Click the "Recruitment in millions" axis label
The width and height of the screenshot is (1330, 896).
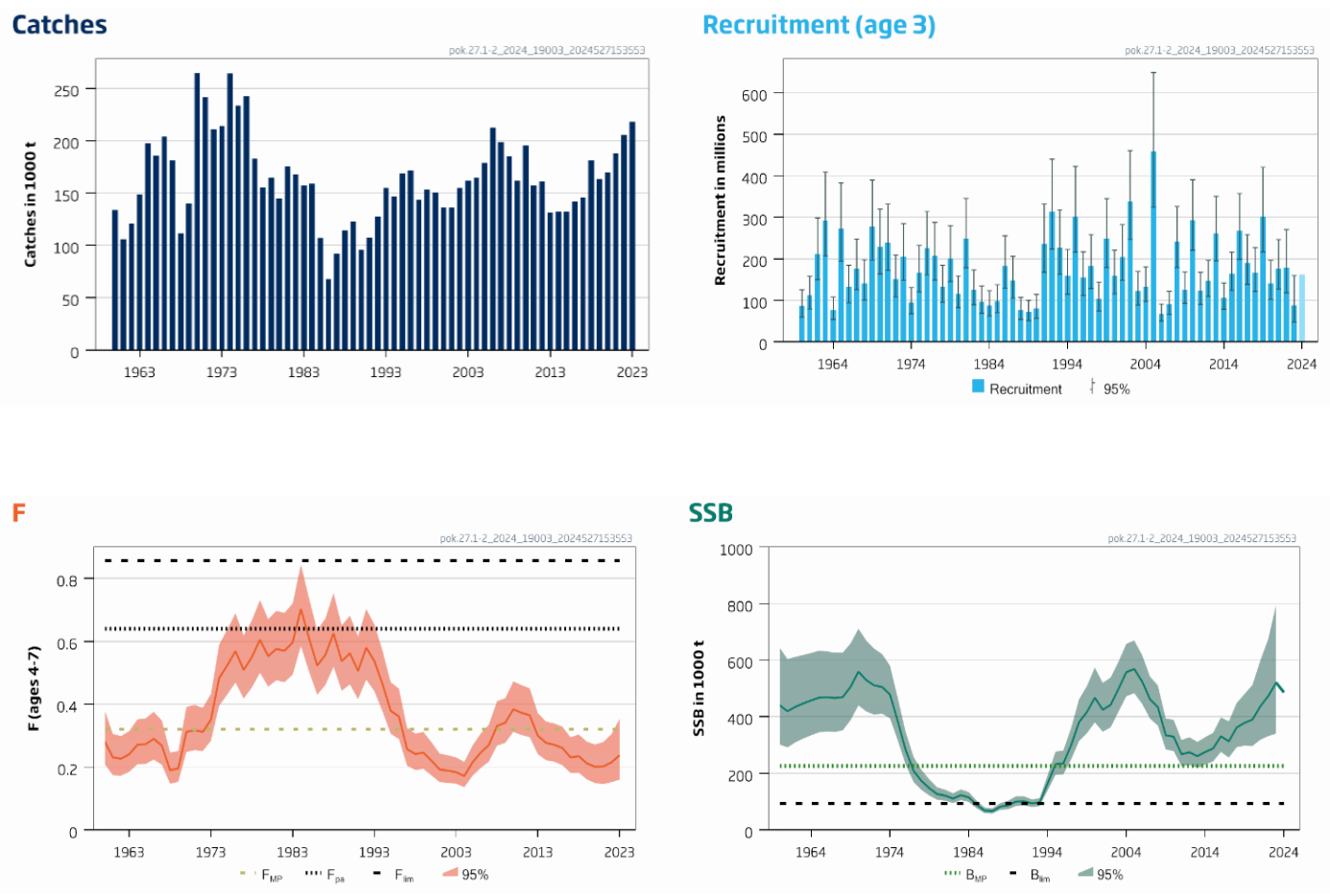point(720,200)
